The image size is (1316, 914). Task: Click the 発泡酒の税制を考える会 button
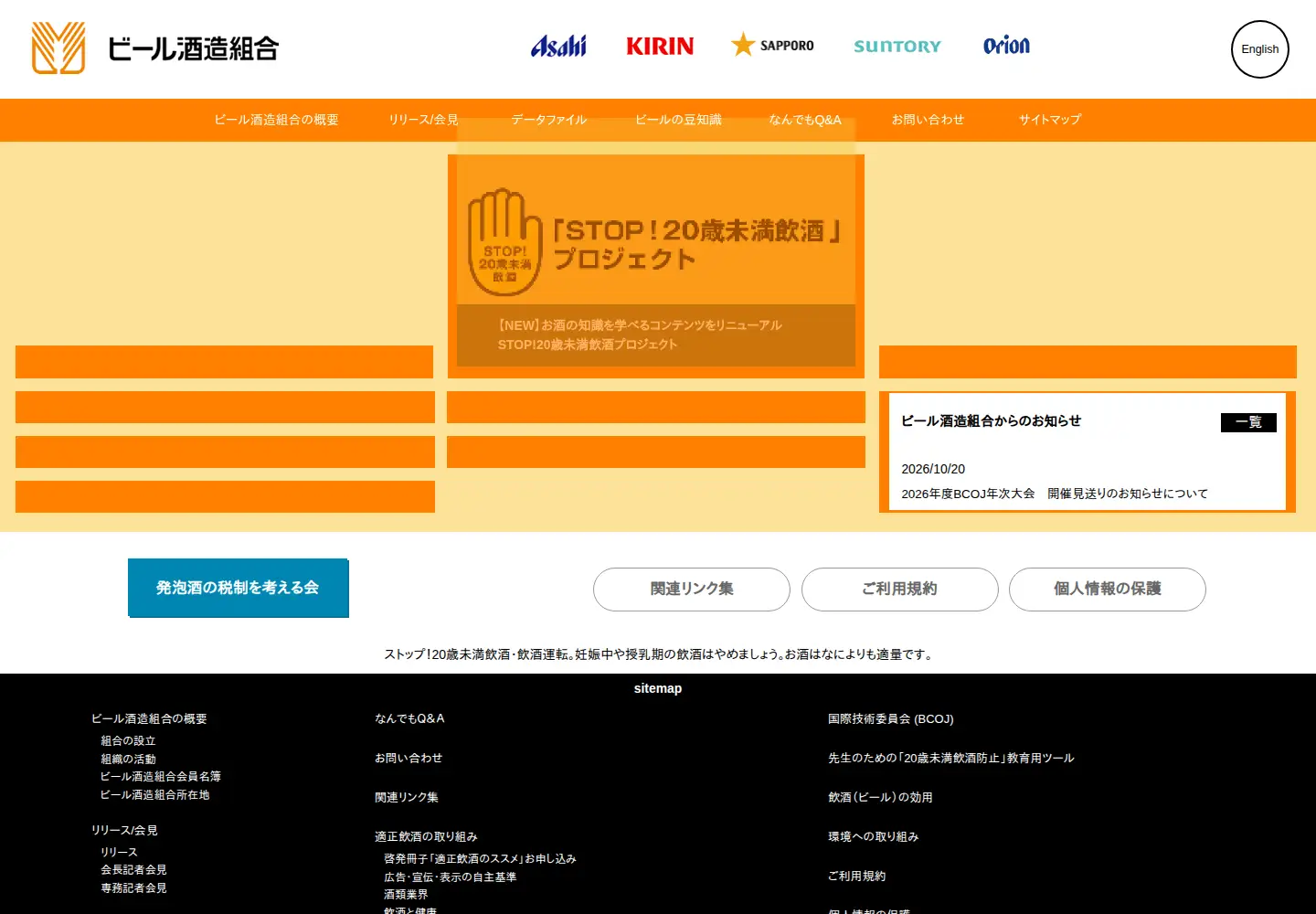[238, 588]
